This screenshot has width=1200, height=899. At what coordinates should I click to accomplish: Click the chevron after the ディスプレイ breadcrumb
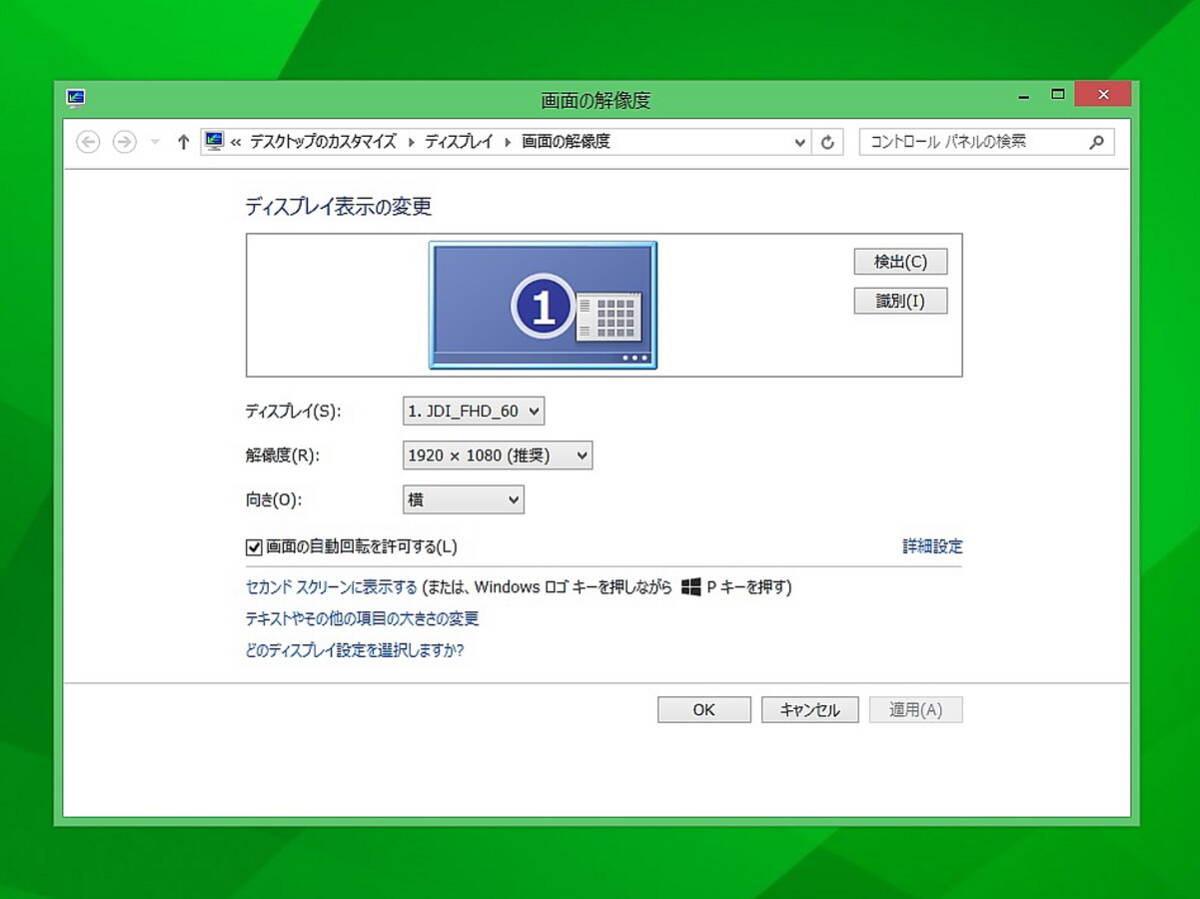click(x=507, y=142)
